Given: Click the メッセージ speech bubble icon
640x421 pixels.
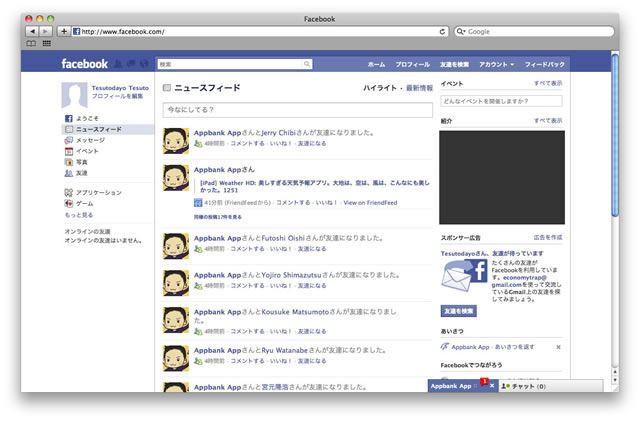Looking at the screenshot, I should [x=69, y=140].
